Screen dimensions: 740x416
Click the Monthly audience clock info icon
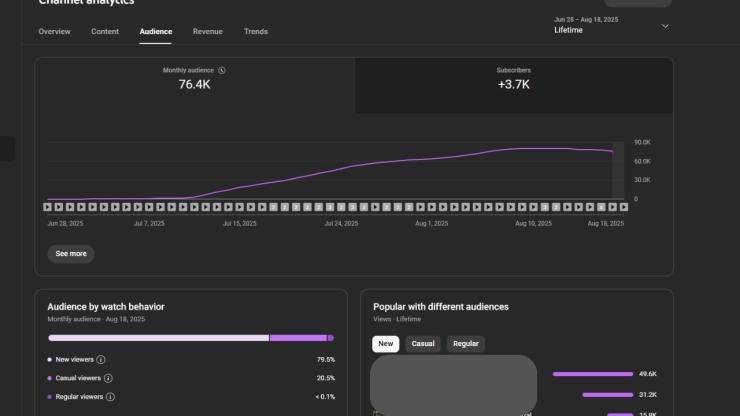pos(222,70)
